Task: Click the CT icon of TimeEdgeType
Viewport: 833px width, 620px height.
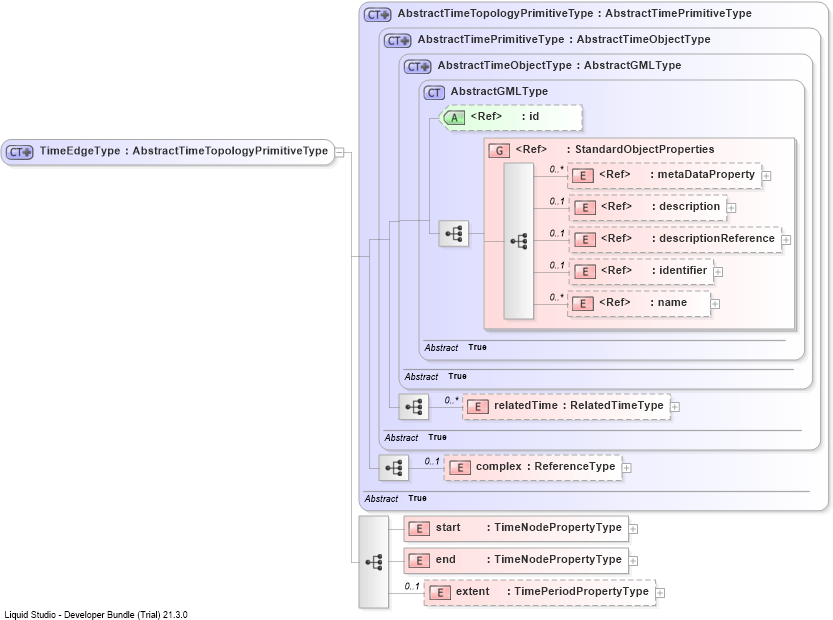Action: pyautogui.click(x=20, y=152)
